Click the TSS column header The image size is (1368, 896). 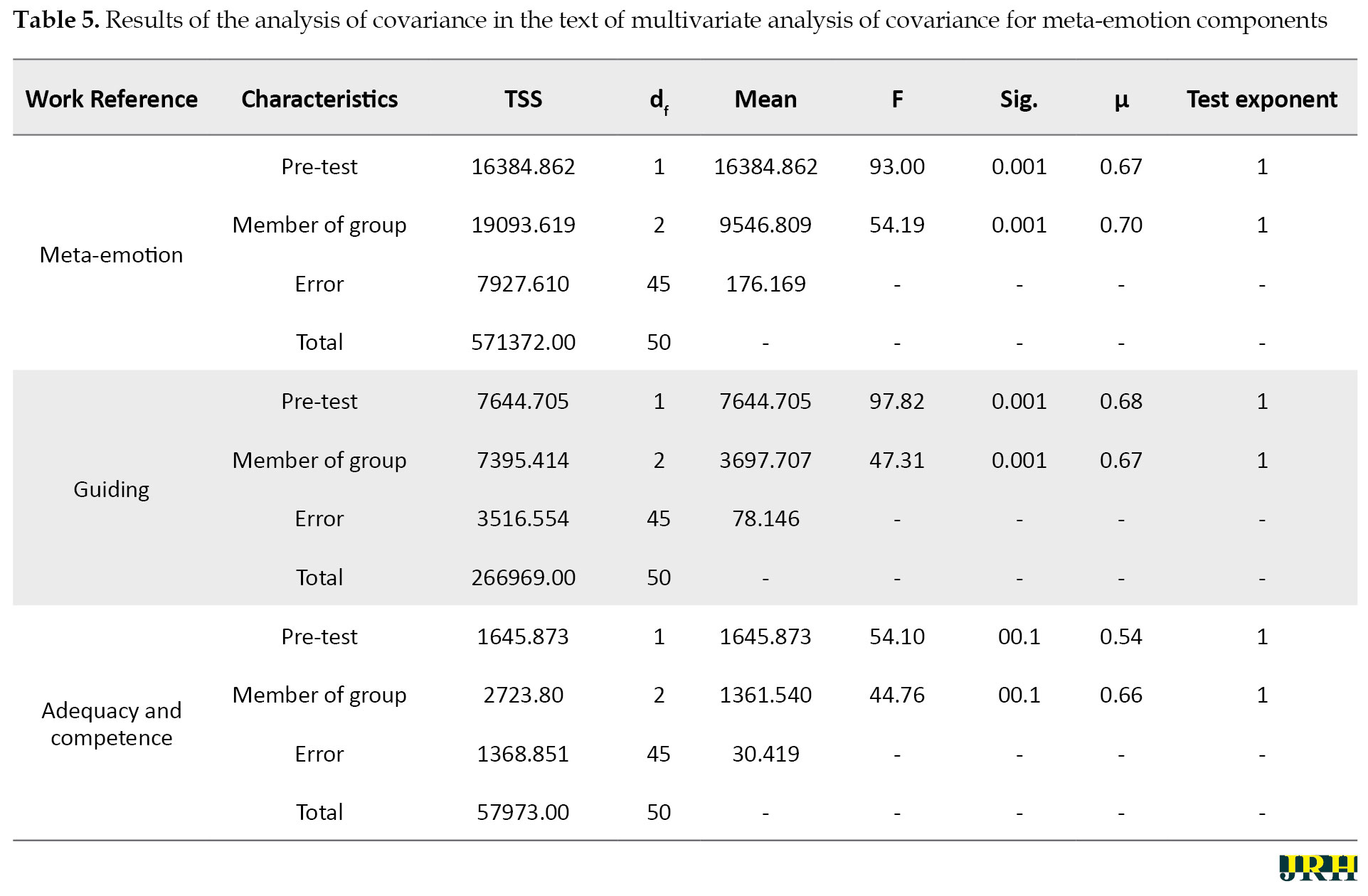tap(523, 99)
